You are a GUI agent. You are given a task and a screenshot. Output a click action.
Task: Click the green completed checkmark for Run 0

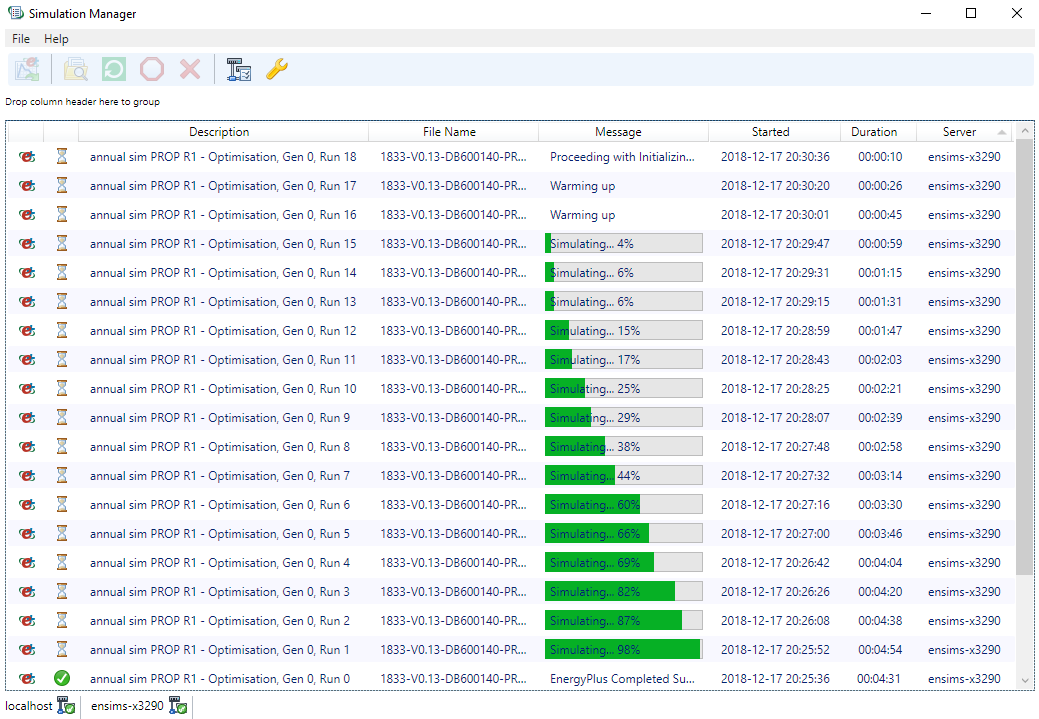click(x=62, y=679)
